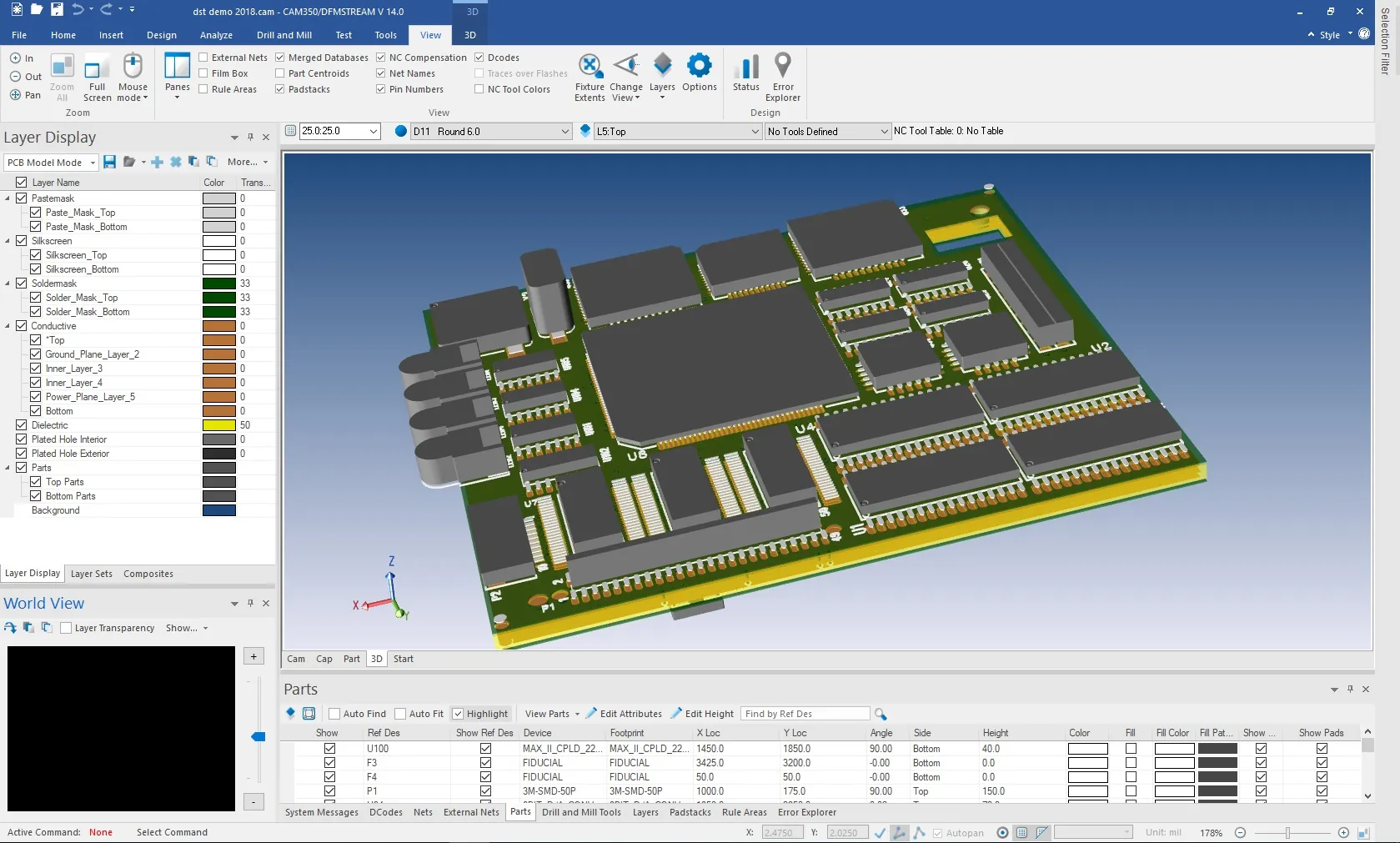1400x843 pixels.
Task: Open the L5:Top layer dropdown
Action: click(x=677, y=132)
